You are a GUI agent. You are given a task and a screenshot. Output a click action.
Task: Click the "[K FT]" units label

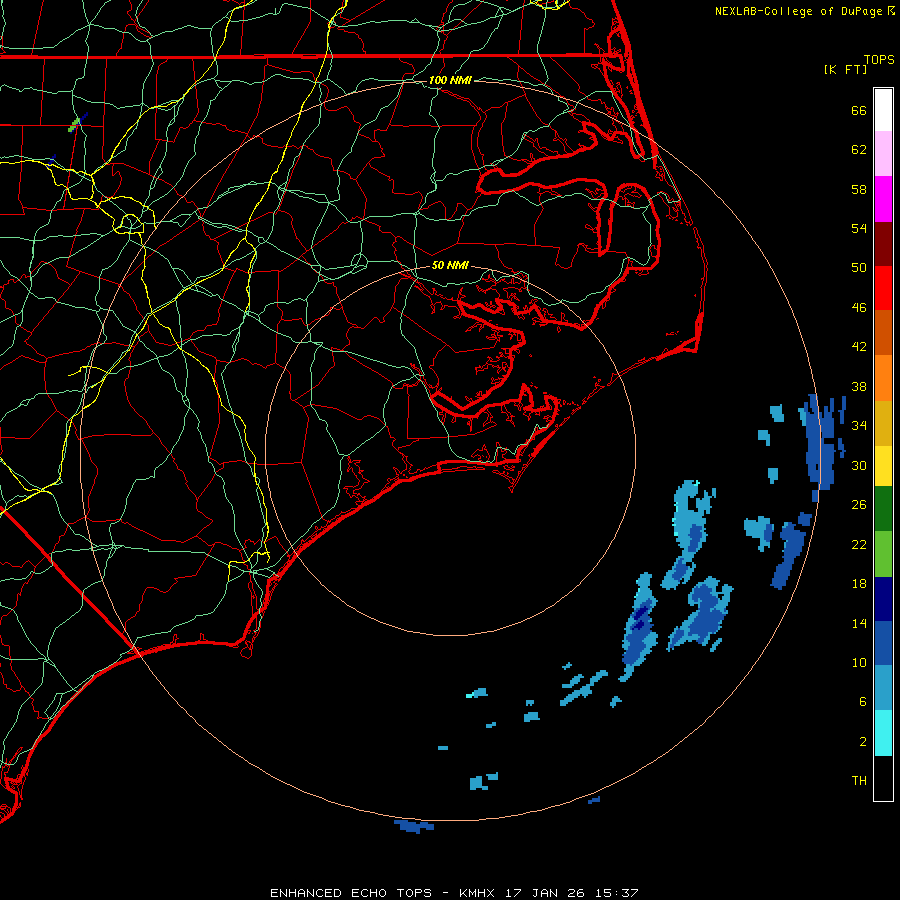(x=845, y=70)
